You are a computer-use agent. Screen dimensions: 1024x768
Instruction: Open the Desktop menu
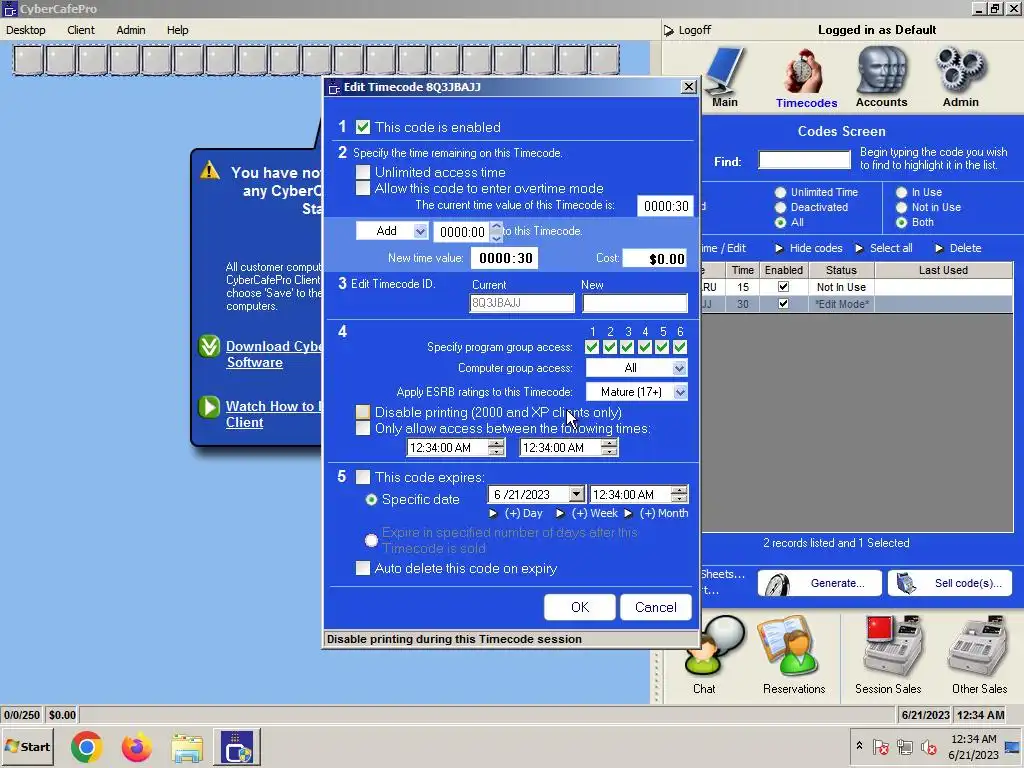pyautogui.click(x=26, y=30)
